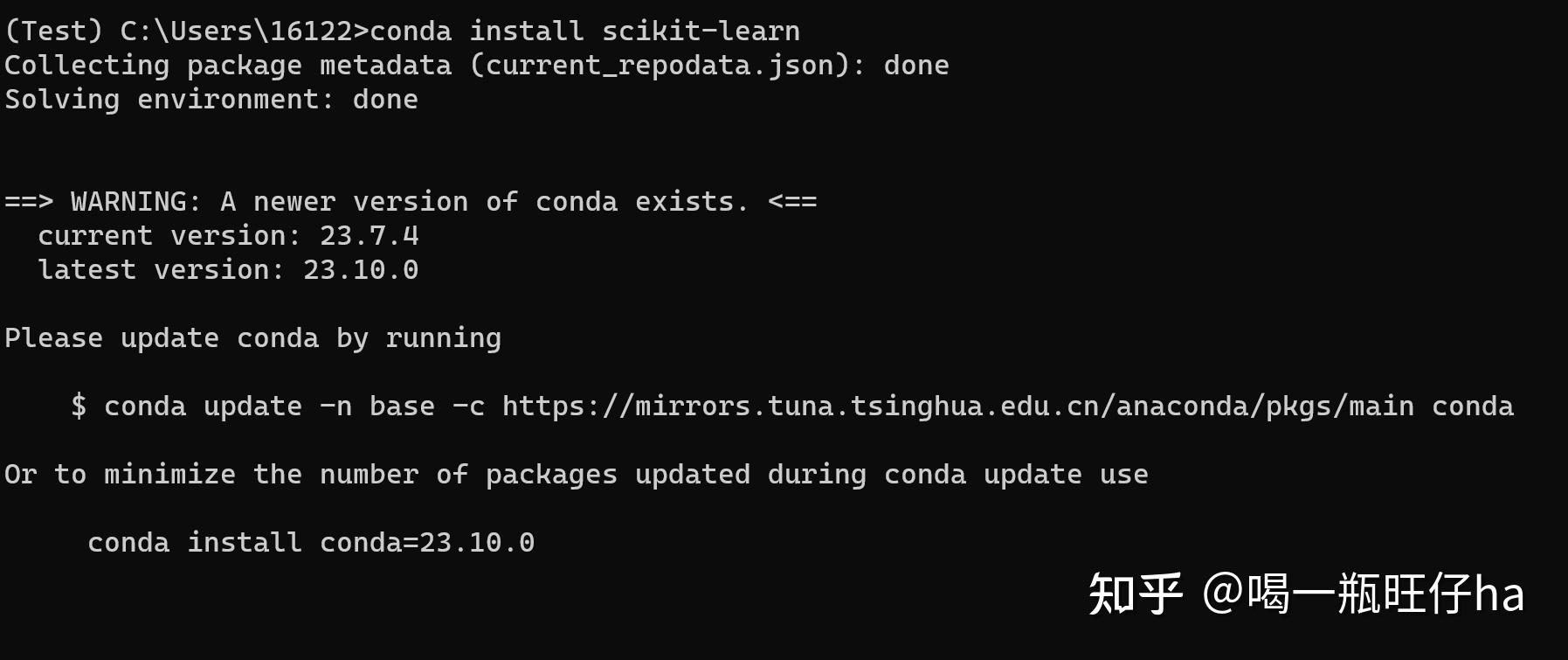The width and height of the screenshot is (1568, 660).
Task: Click the '$' sign before conda update
Action: 79,406
